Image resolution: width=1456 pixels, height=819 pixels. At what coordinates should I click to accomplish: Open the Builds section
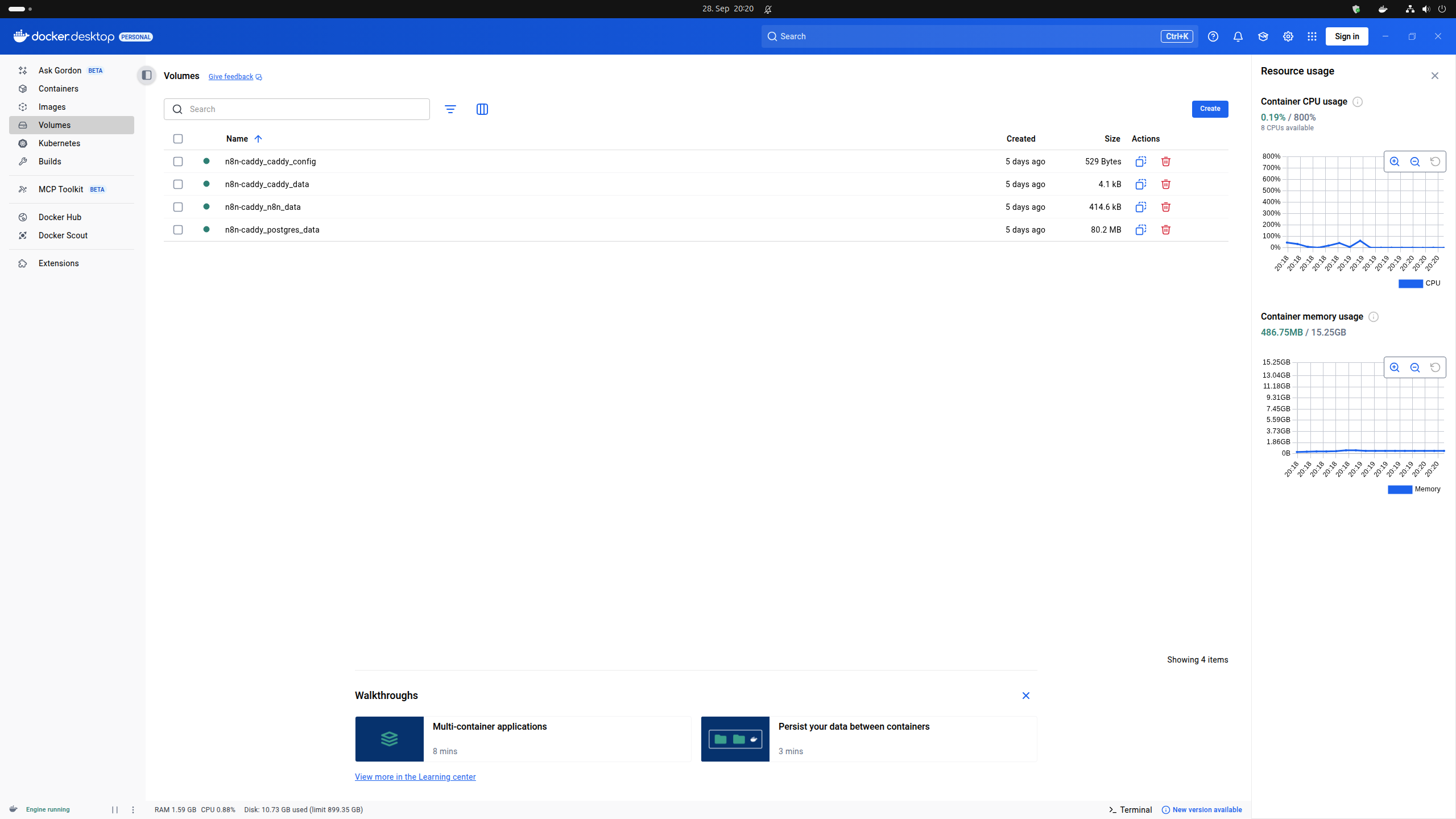click(50, 162)
